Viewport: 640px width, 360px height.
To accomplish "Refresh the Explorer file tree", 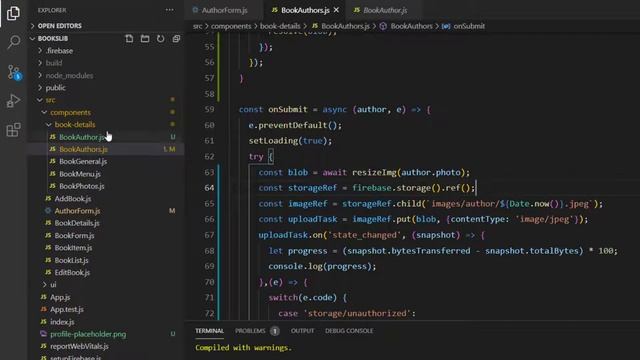I will 160,38.
